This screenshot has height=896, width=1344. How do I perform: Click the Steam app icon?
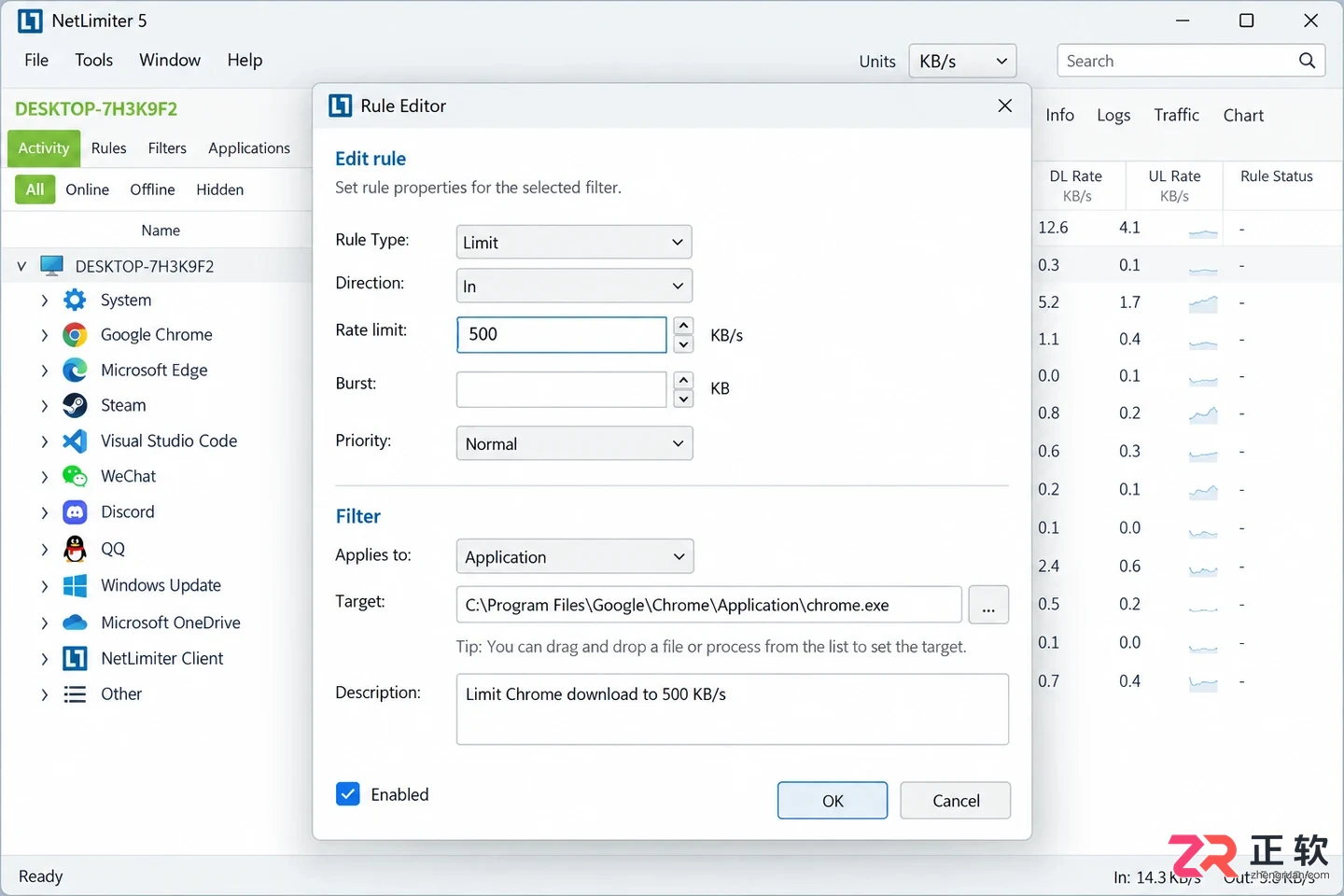(75, 406)
